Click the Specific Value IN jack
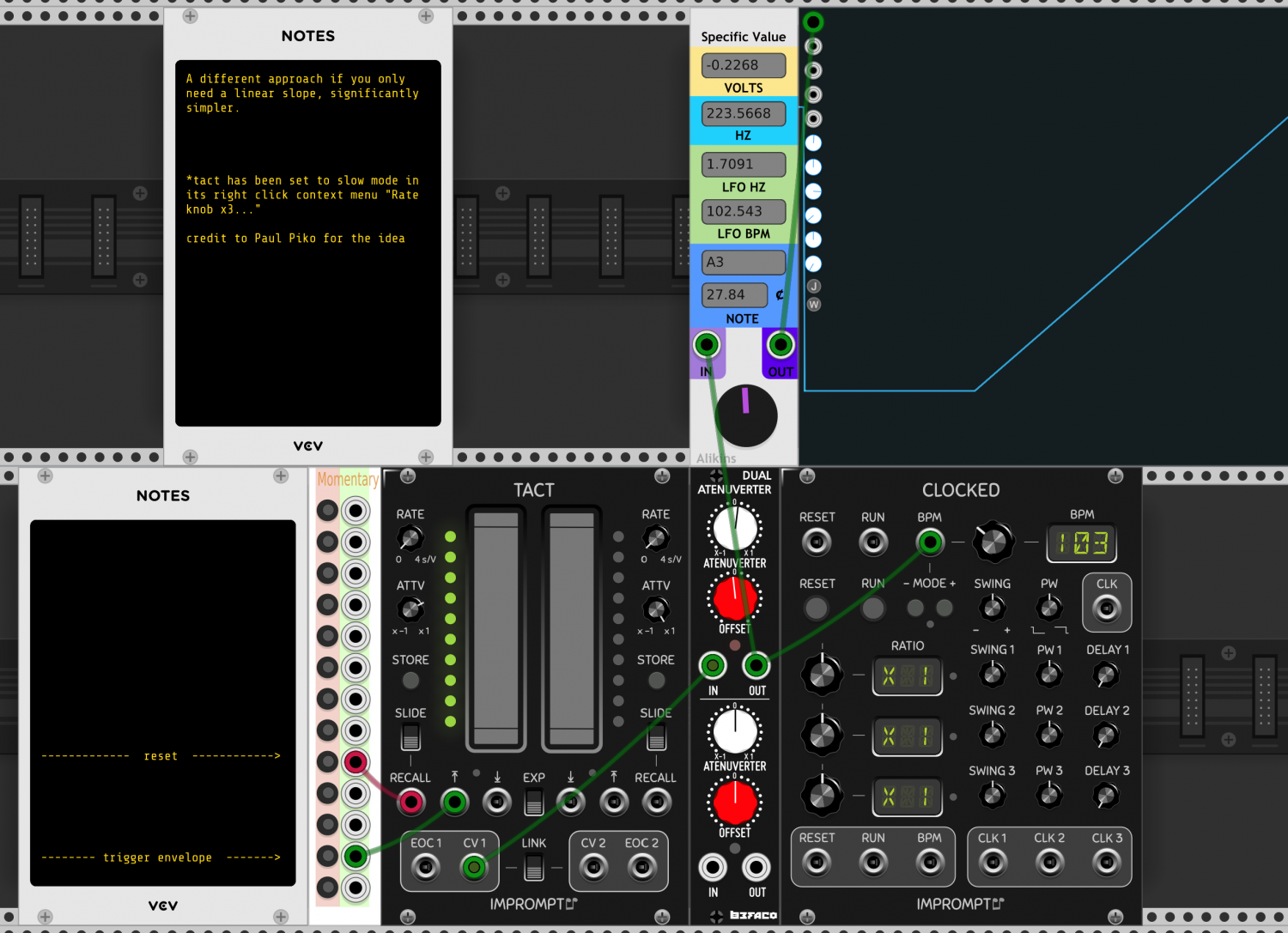Image resolution: width=1288 pixels, height=933 pixels. point(707,345)
